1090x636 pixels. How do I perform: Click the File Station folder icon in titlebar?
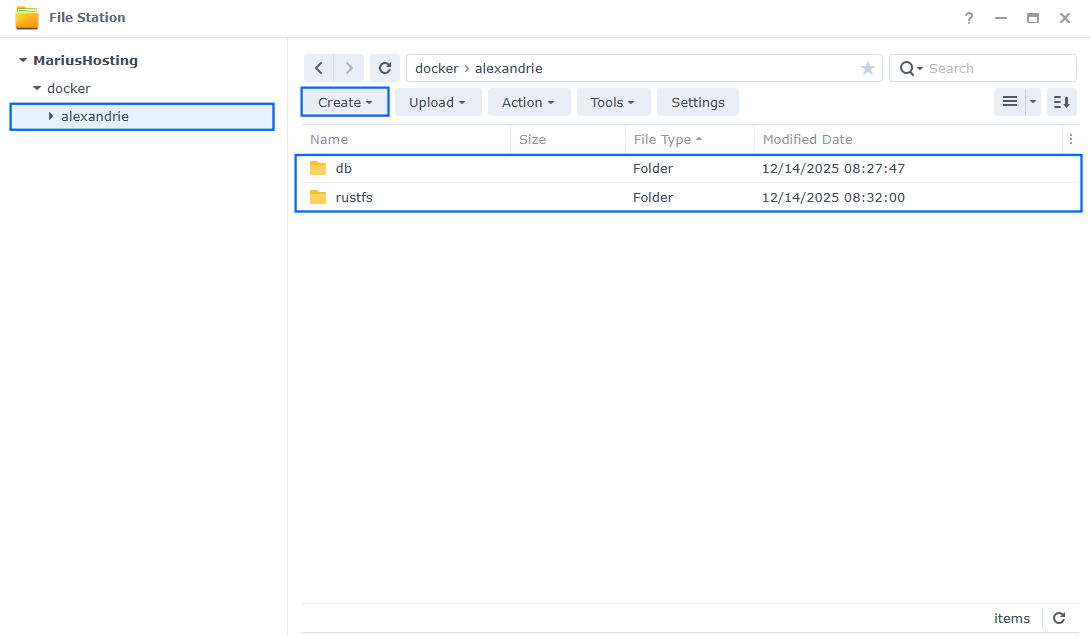28,17
